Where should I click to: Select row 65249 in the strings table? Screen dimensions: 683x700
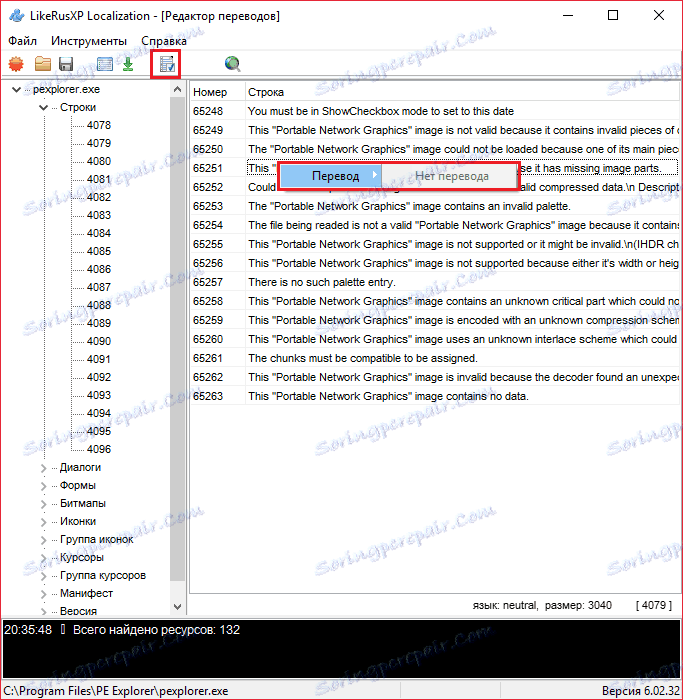coord(435,130)
